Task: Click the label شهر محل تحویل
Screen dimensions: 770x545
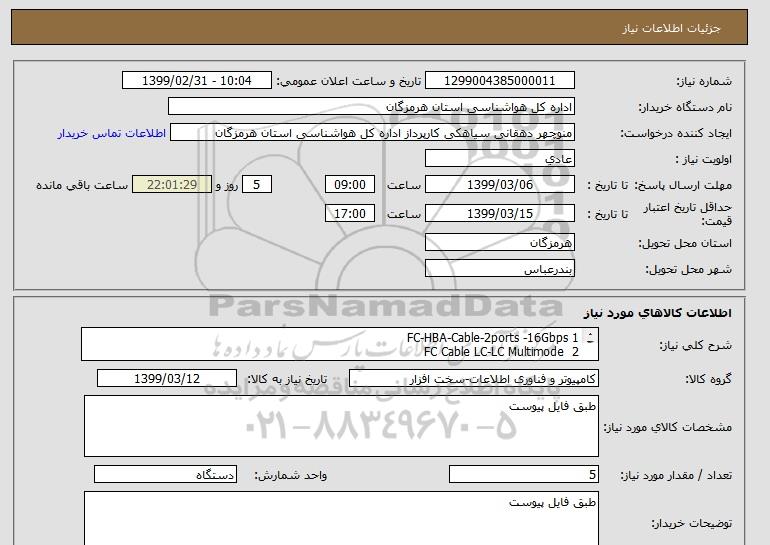Action: [688, 269]
